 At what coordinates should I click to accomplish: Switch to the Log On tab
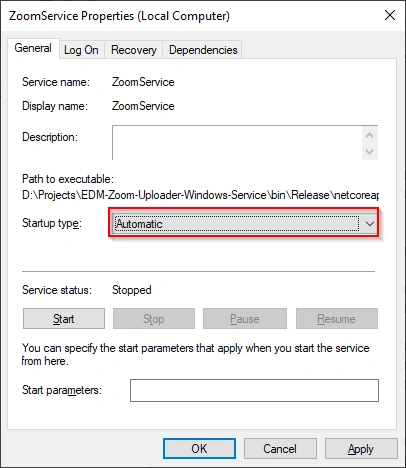pos(81,50)
